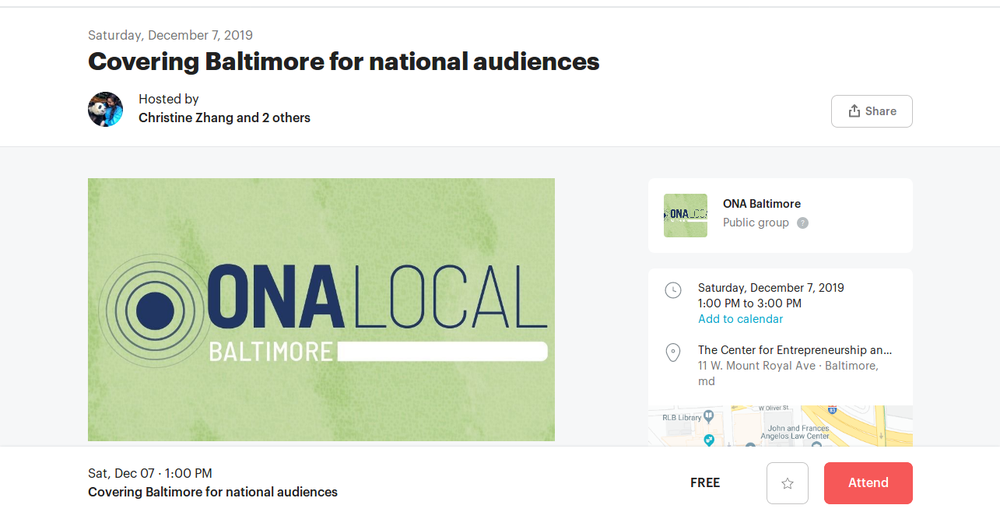Open the ONA Local Baltimore event banner
This screenshot has height=512, width=1000.
(321, 309)
